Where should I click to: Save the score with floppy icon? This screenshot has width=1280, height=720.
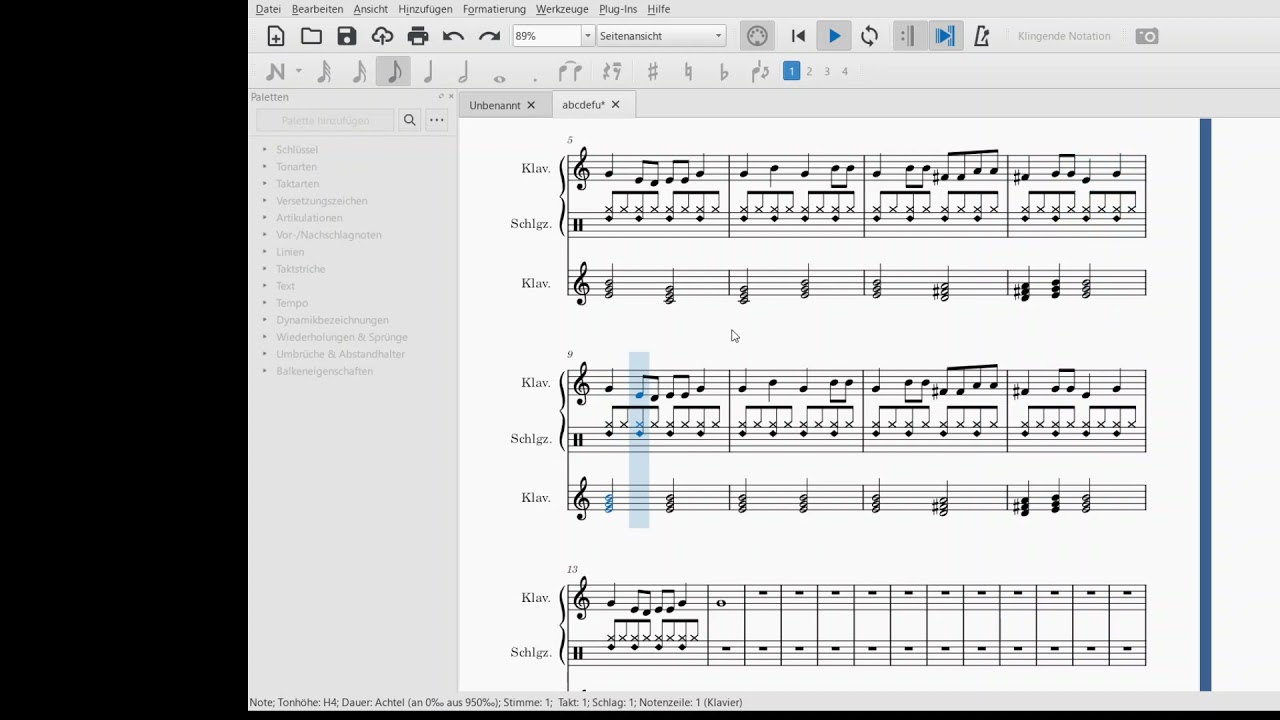pos(347,37)
